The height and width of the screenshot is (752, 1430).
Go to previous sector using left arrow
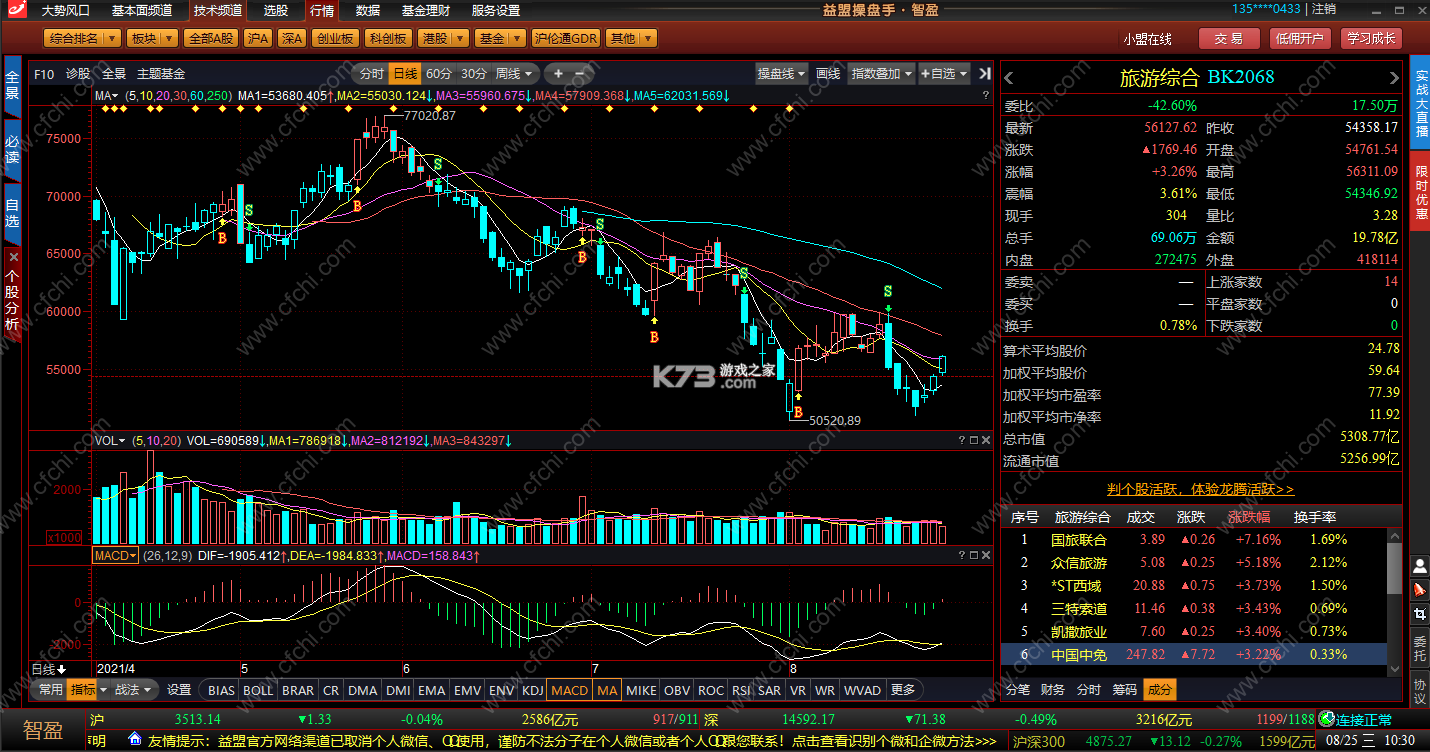click(x=1009, y=78)
